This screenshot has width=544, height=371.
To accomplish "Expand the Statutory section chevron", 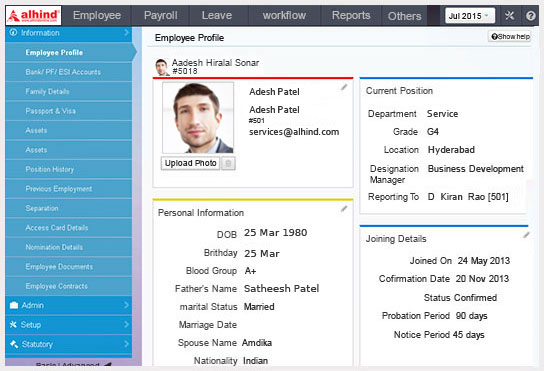I will [x=126, y=344].
